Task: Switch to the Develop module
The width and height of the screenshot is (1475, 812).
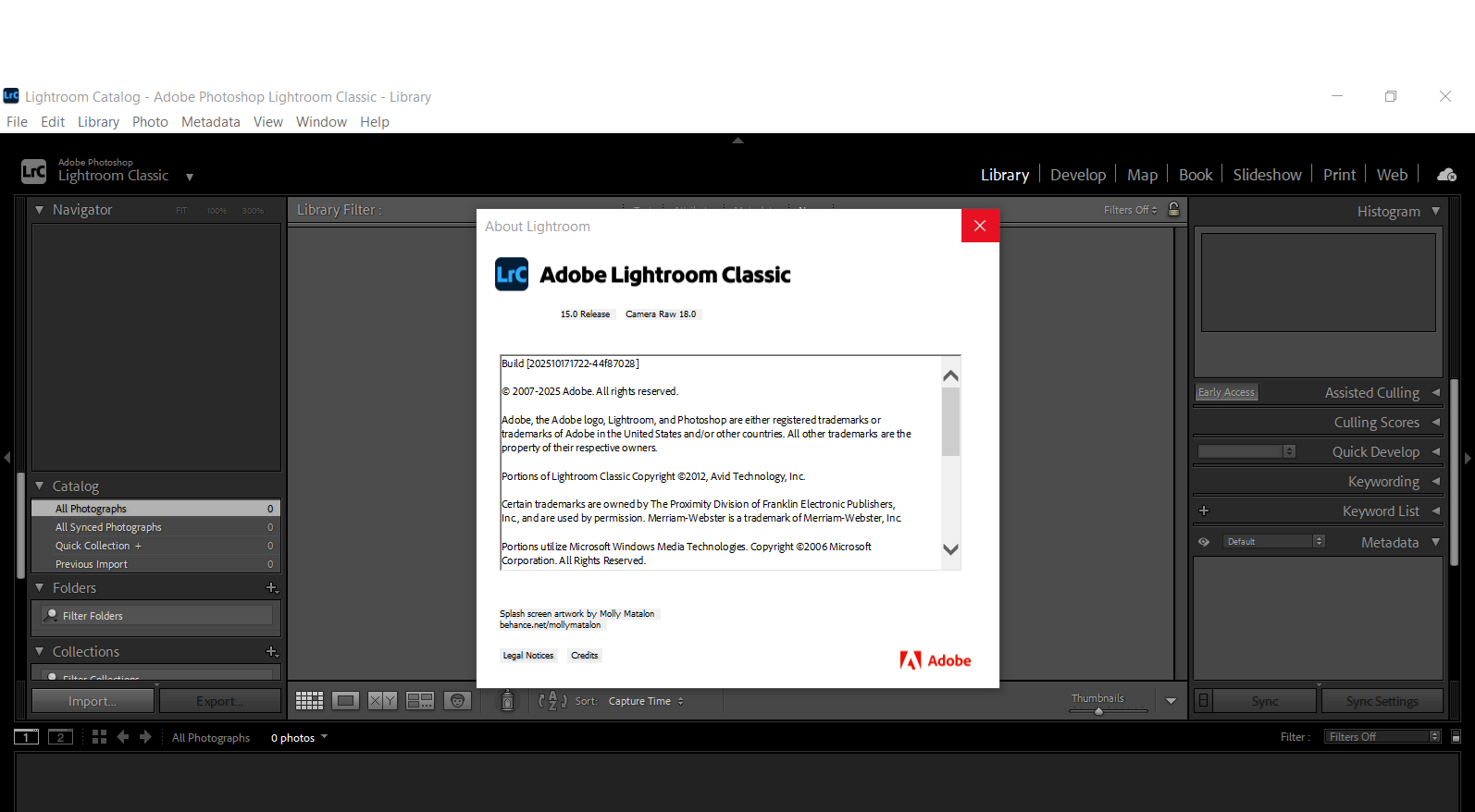Action: (1078, 175)
